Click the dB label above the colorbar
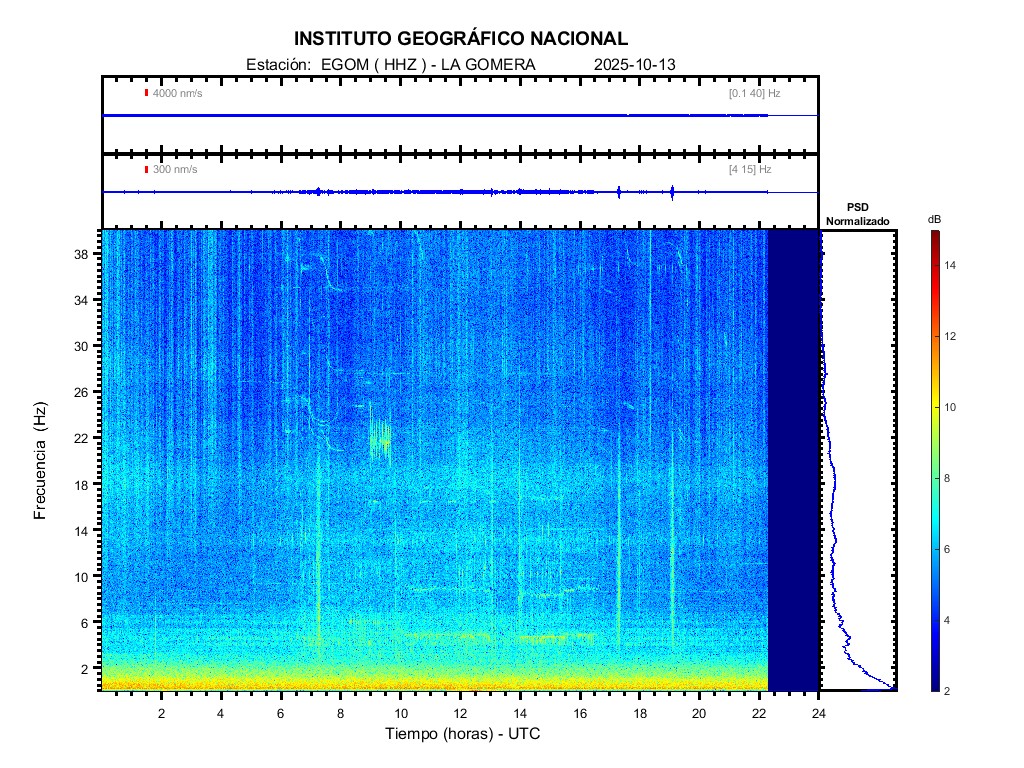The height and width of the screenshot is (768, 1024). tap(933, 219)
